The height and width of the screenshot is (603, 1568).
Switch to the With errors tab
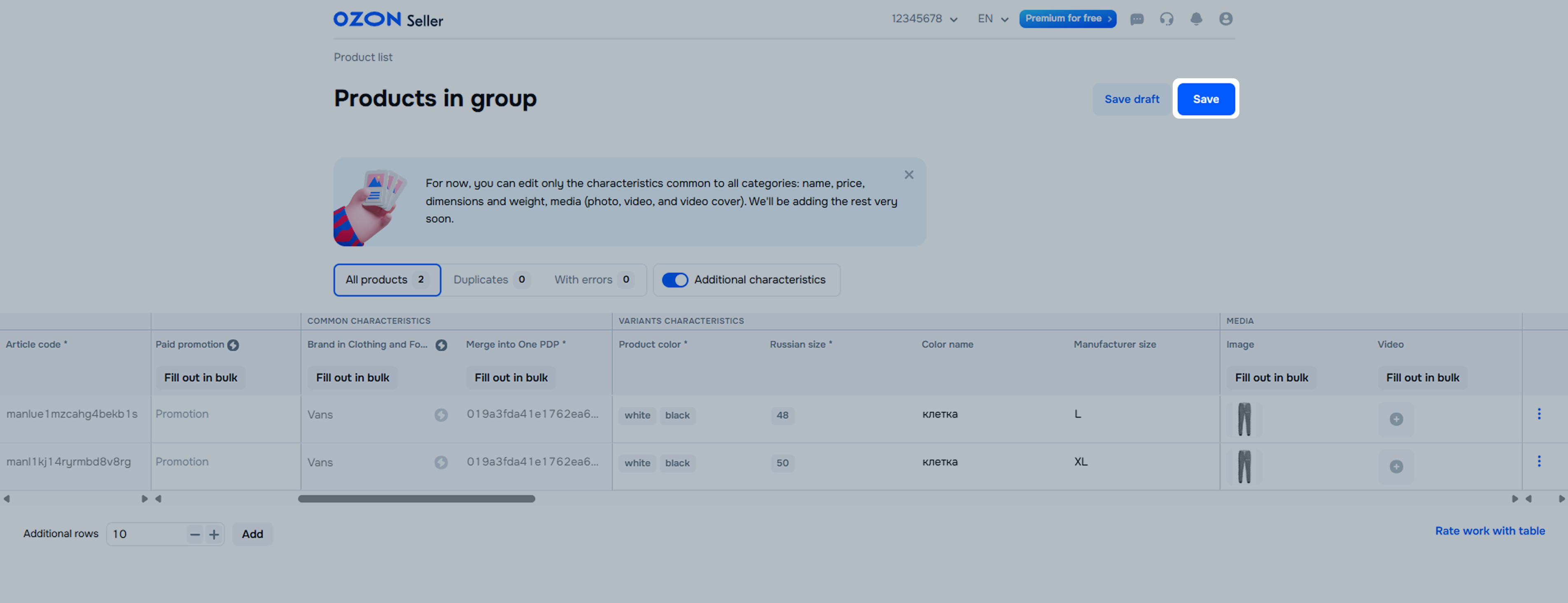click(593, 280)
